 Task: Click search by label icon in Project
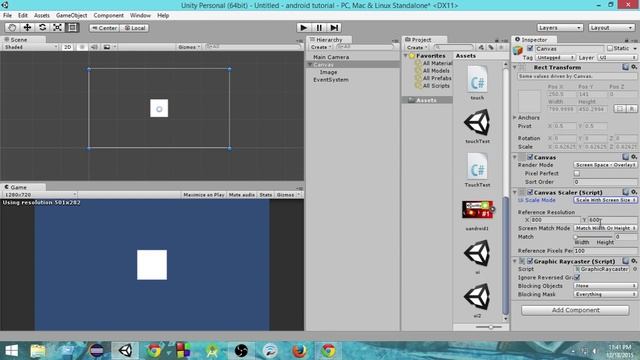pyautogui.click(x=491, y=47)
